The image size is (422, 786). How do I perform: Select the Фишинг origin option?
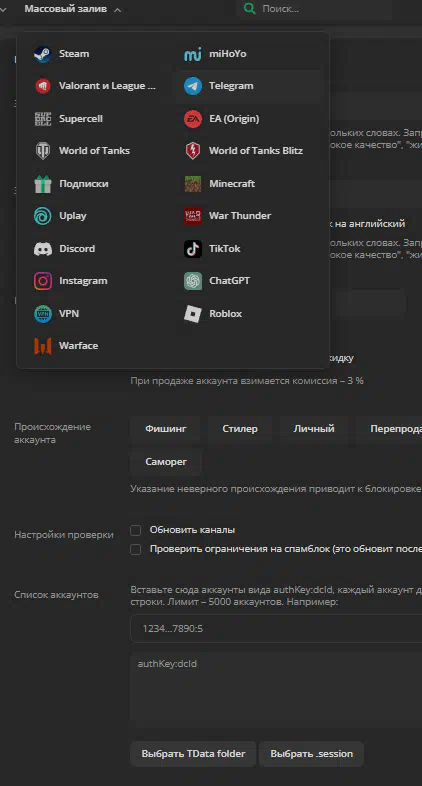tap(166, 429)
